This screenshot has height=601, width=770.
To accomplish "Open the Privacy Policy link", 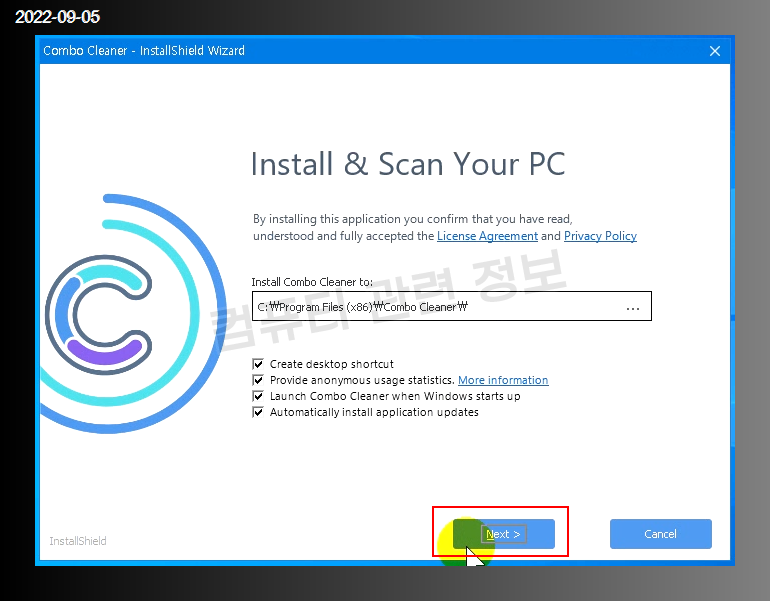I will pyautogui.click(x=600, y=236).
